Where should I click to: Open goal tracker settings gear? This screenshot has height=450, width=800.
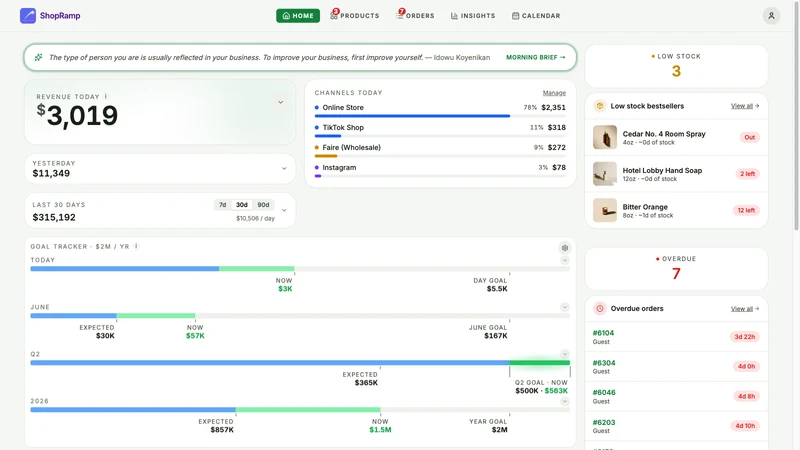point(565,248)
